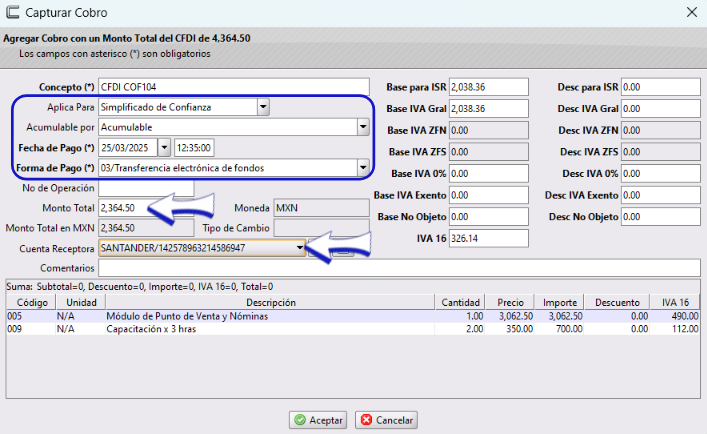This screenshot has height=434, width=707.
Task: Click the Desc IVA Exento field
Action: [661, 195]
